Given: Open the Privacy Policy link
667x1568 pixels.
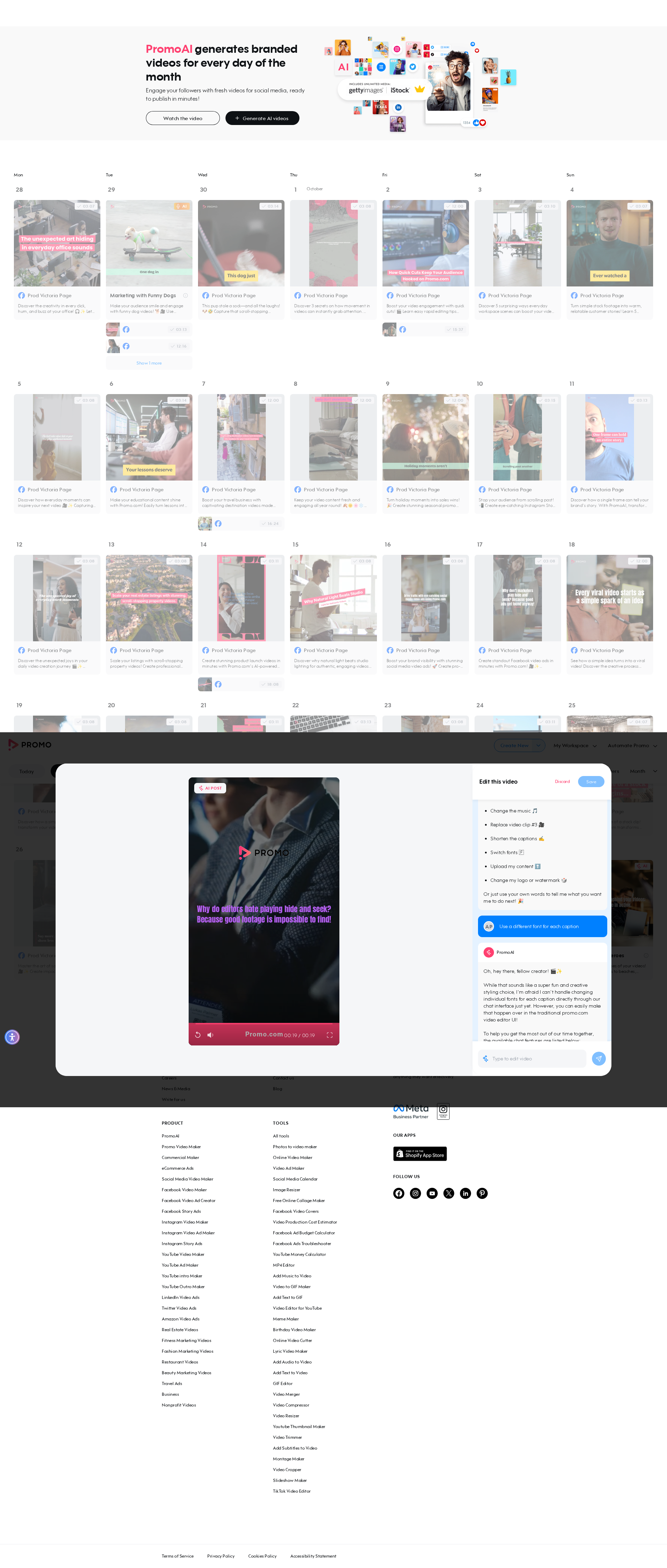Looking at the screenshot, I should [221, 1556].
